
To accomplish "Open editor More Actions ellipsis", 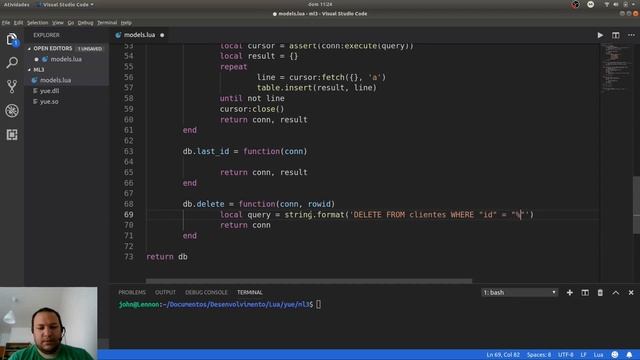I will (631, 35).
